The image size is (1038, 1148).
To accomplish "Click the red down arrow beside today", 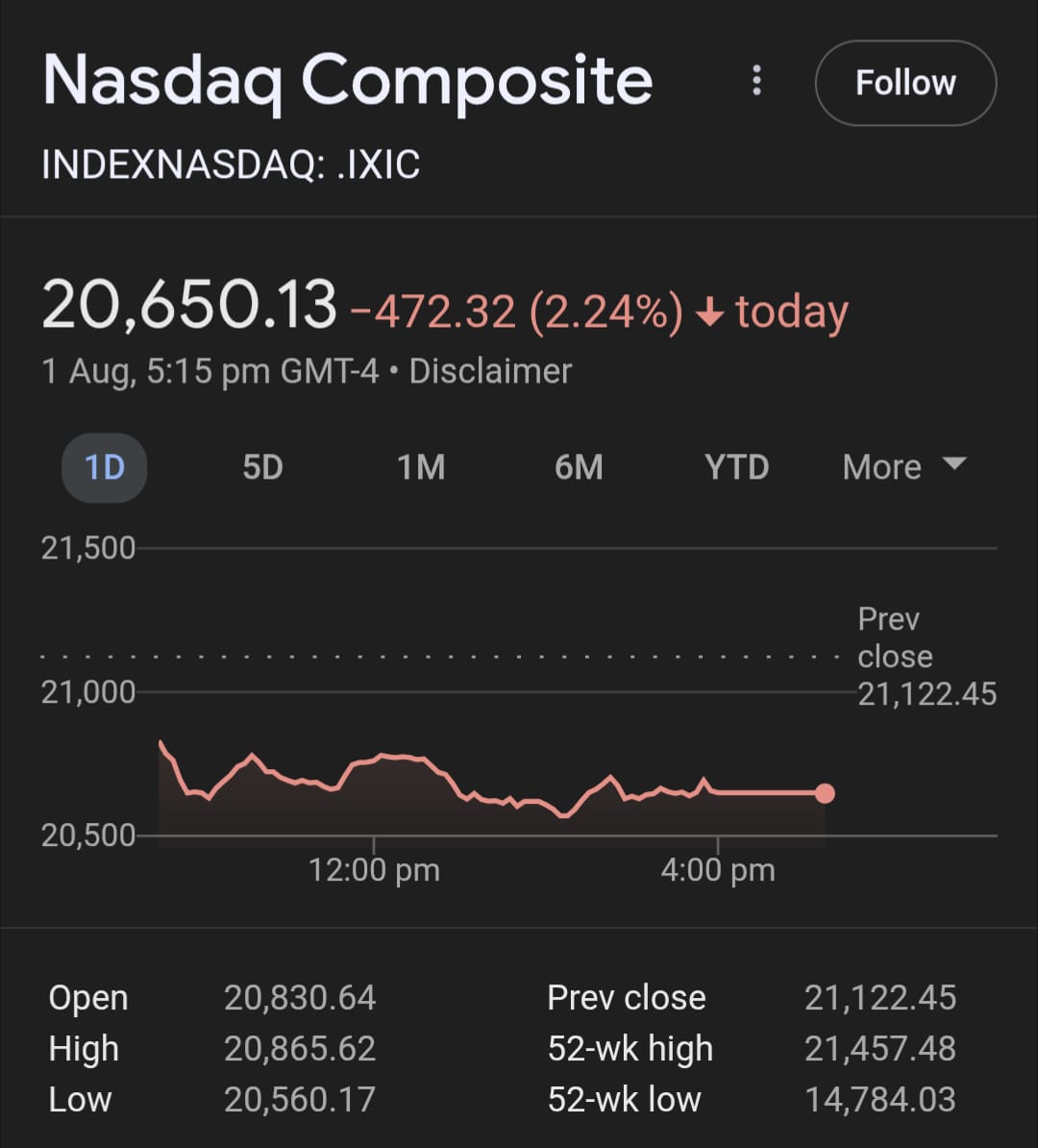I will [x=709, y=313].
